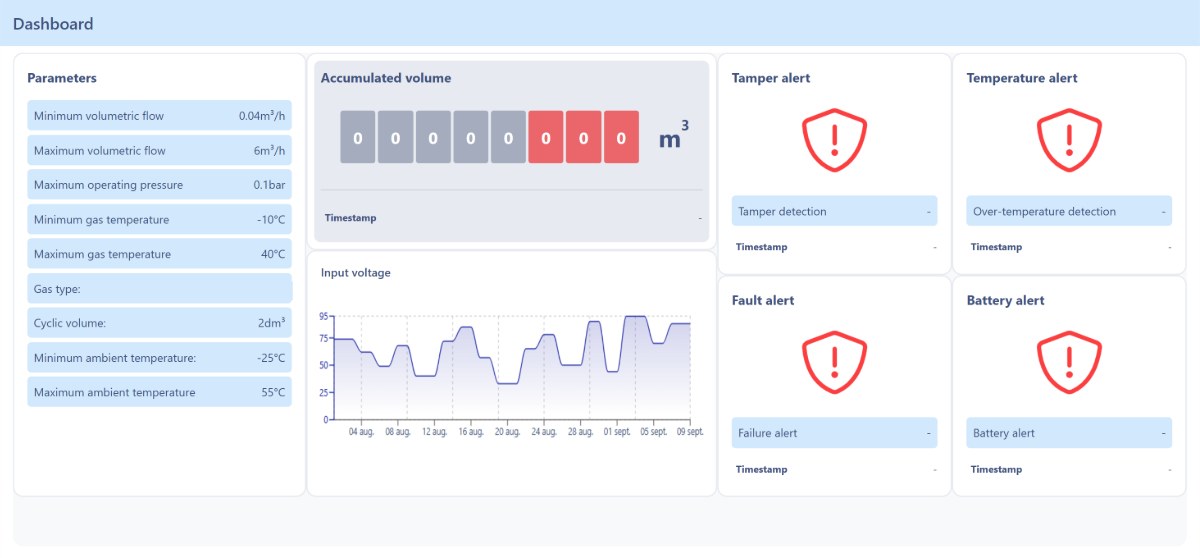Click the 20 aug. axis label
This screenshot has height=558, width=1200.
(507, 432)
